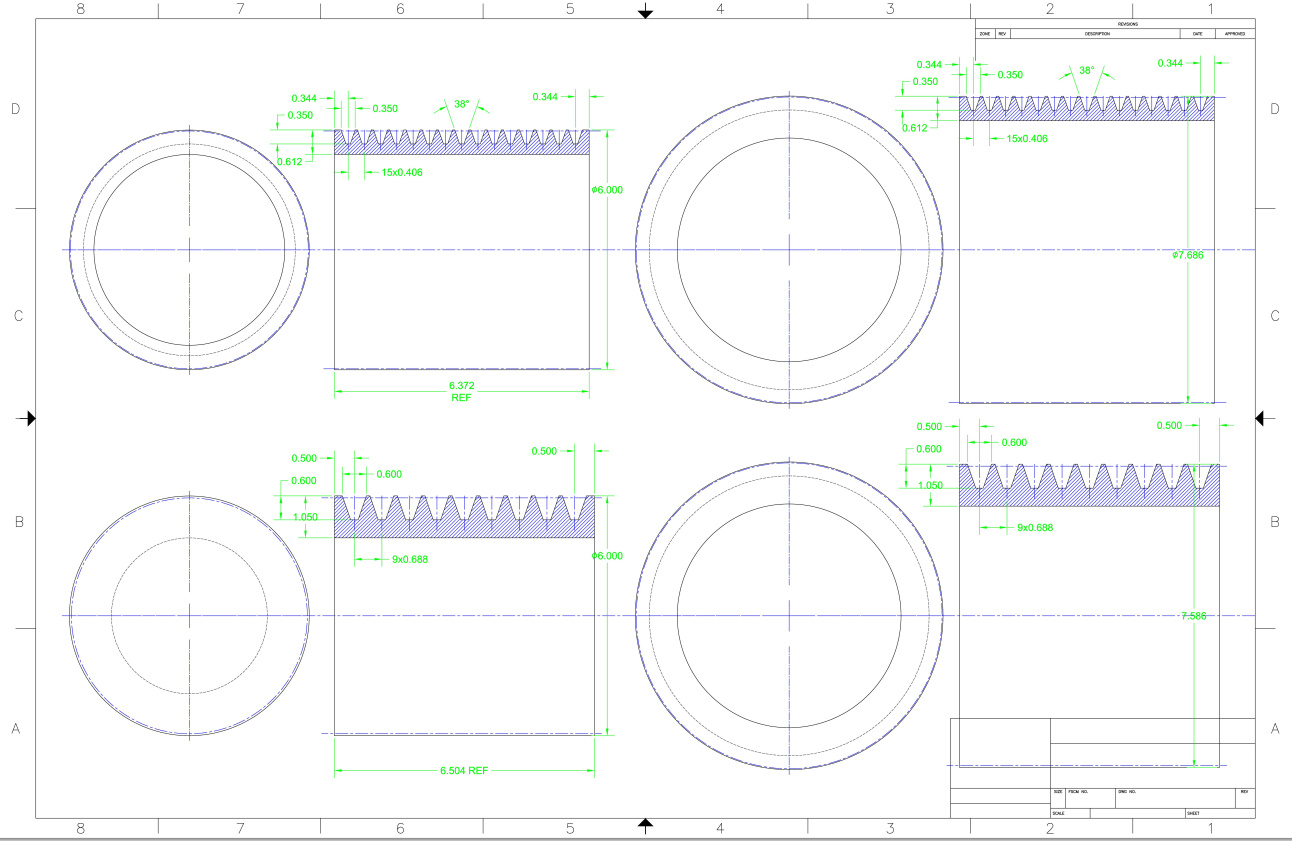Screen dimensions: 1292x841
Task: Click the DWG NO field in title block
Action: [x=1129, y=790]
